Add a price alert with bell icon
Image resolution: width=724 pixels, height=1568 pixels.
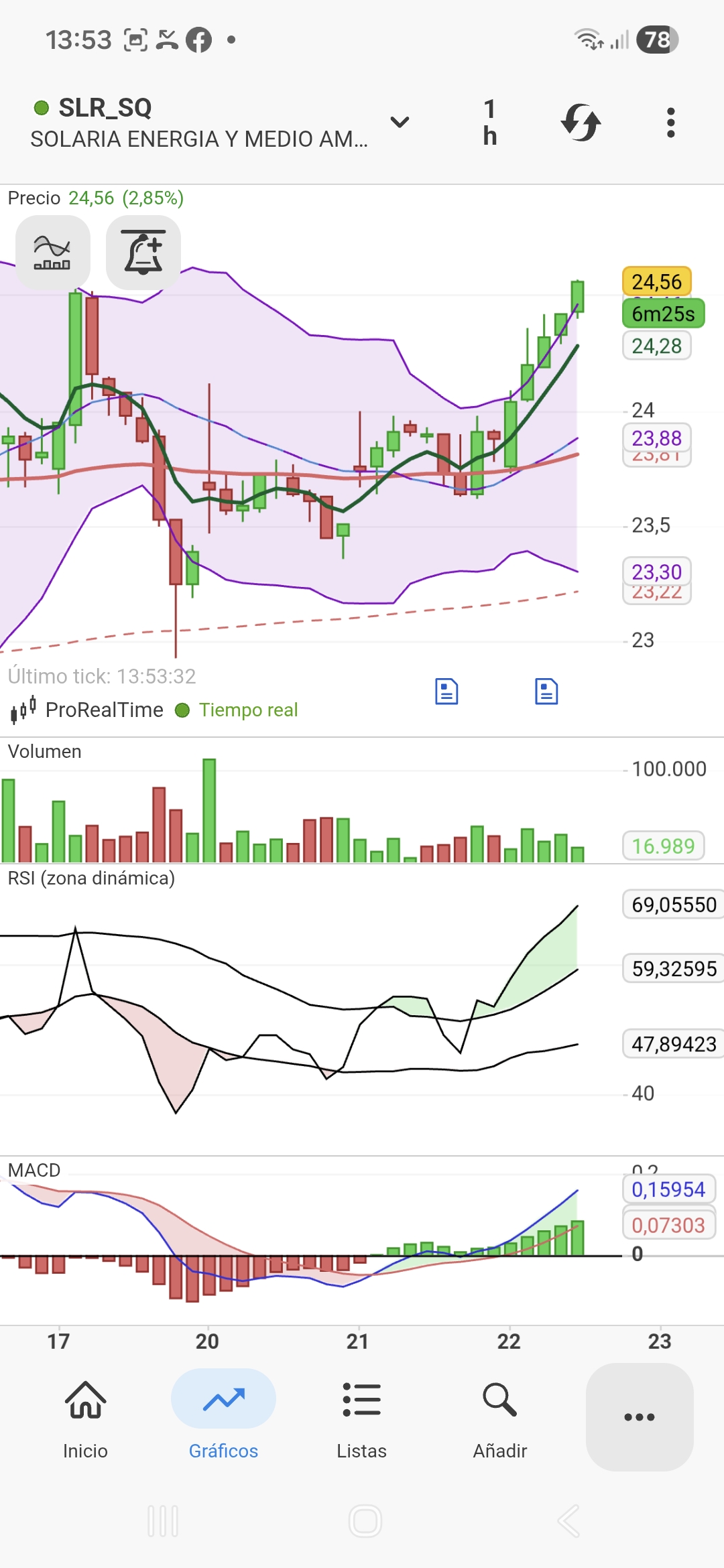[143, 253]
